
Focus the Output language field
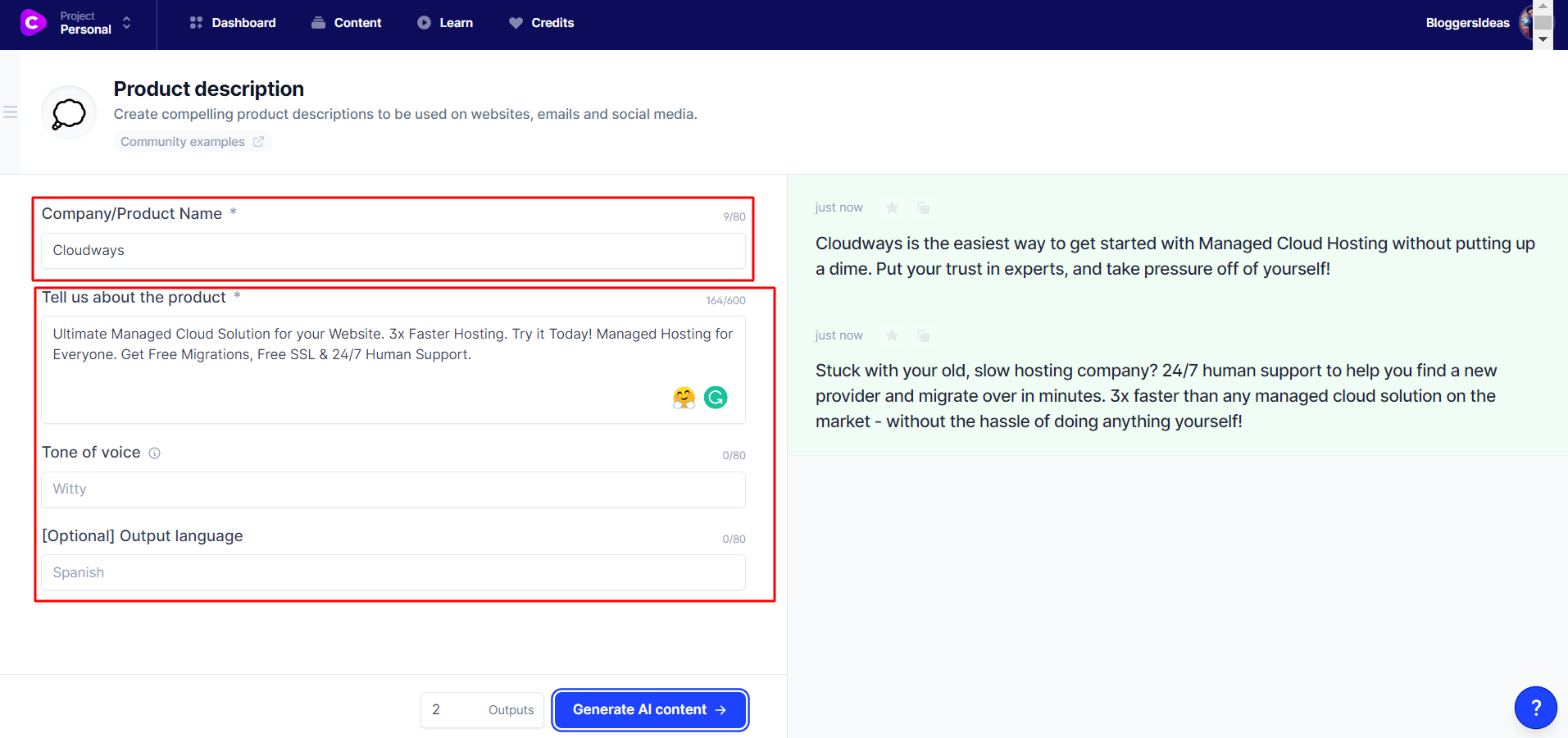(393, 572)
